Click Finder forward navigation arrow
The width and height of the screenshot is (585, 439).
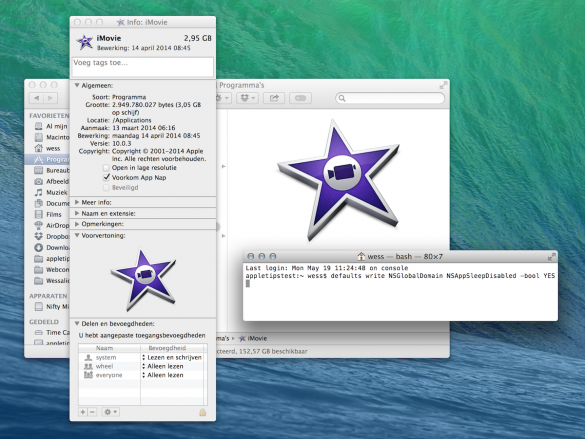click(x=50, y=98)
